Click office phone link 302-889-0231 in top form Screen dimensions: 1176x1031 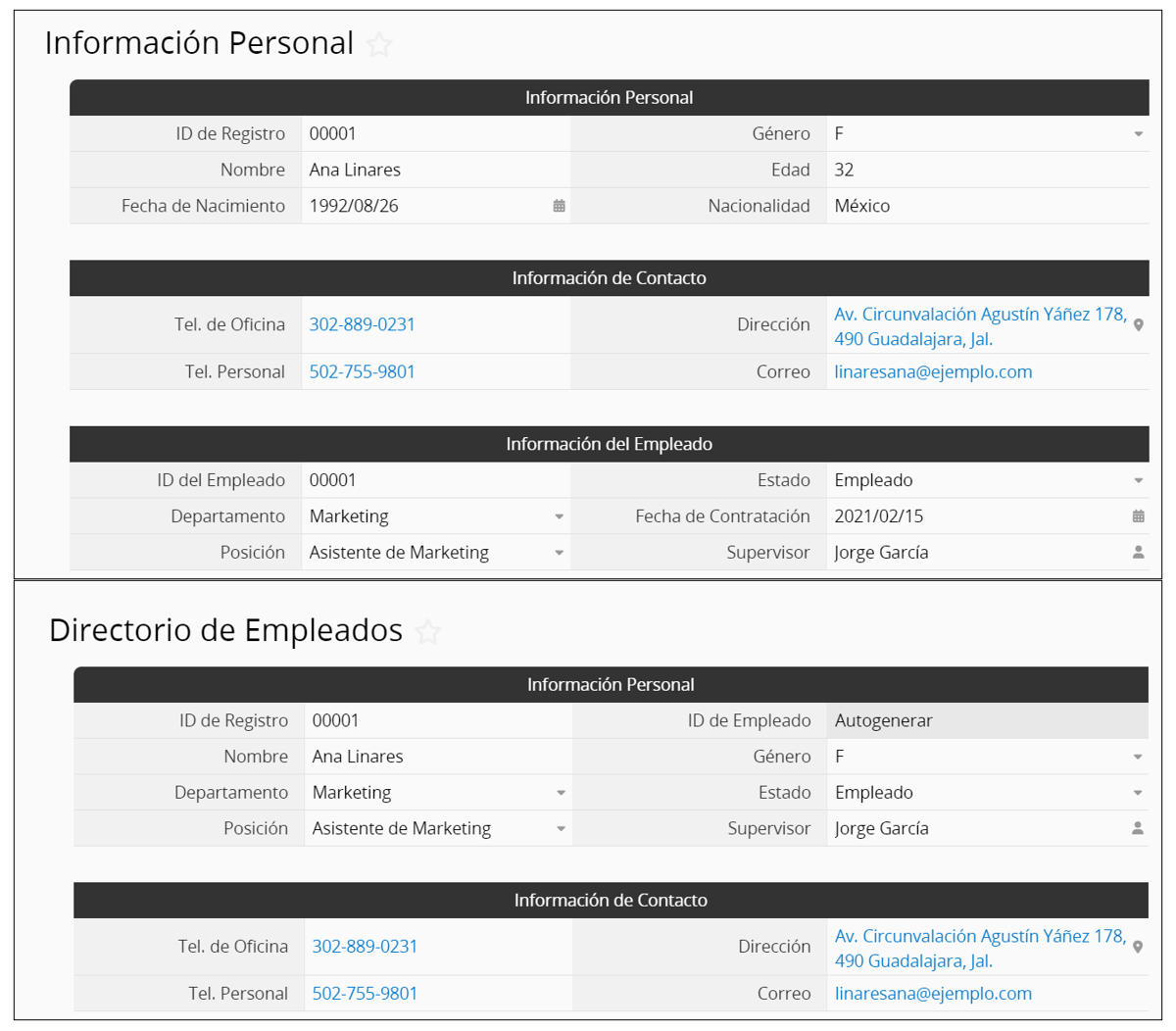click(363, 324)
